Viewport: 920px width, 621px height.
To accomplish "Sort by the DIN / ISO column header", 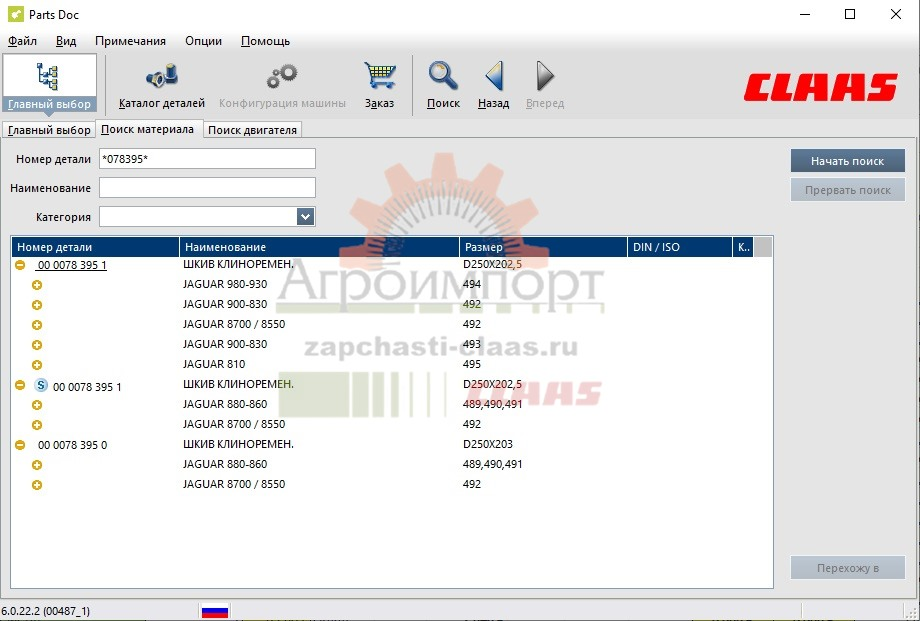I will 680,247.
